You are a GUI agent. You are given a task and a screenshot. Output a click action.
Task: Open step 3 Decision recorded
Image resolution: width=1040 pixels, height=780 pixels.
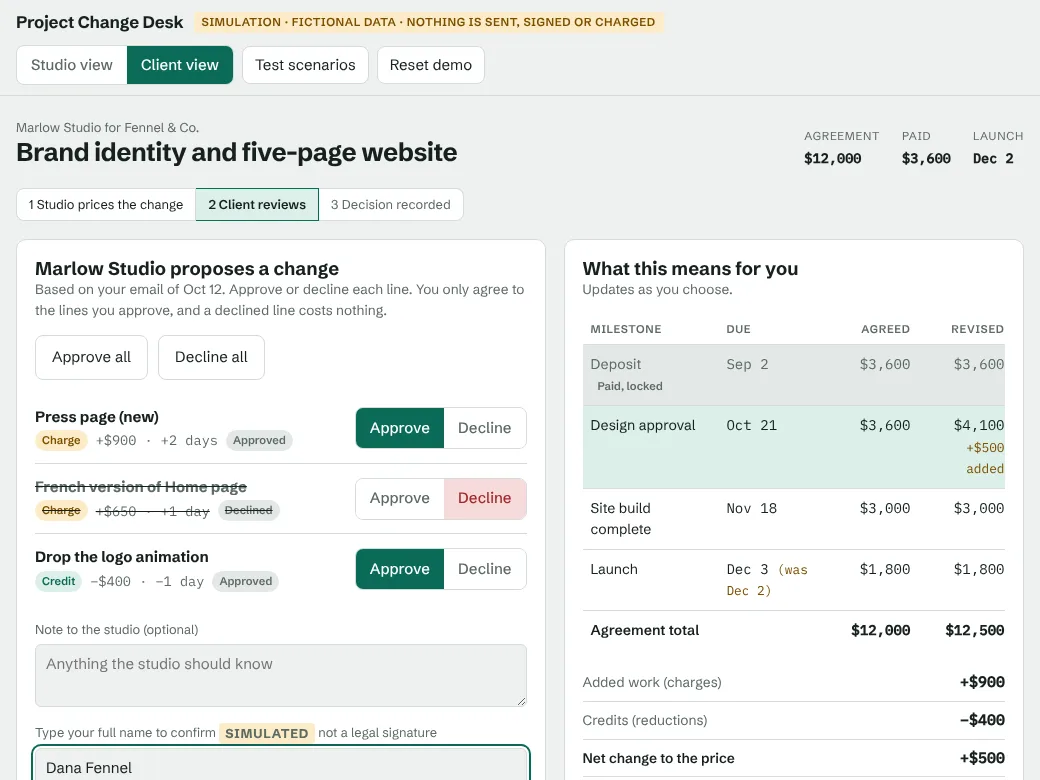click(391, 204)
